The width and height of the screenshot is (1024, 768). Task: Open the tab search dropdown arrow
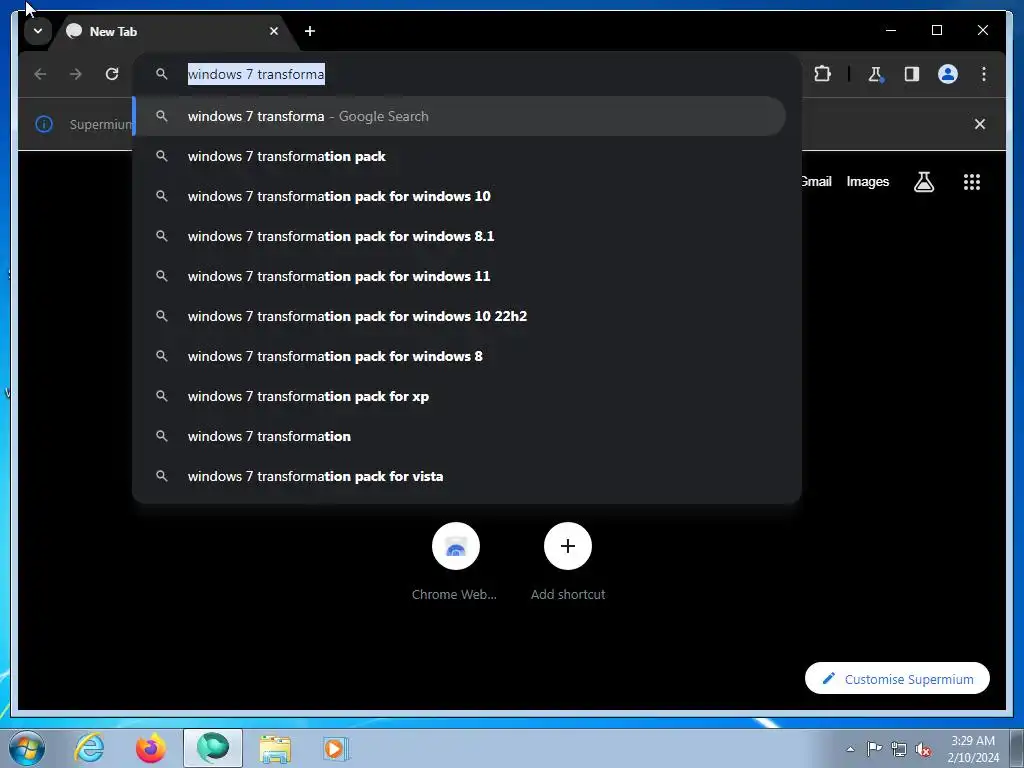pyautogui.click(x=38, y=31)
